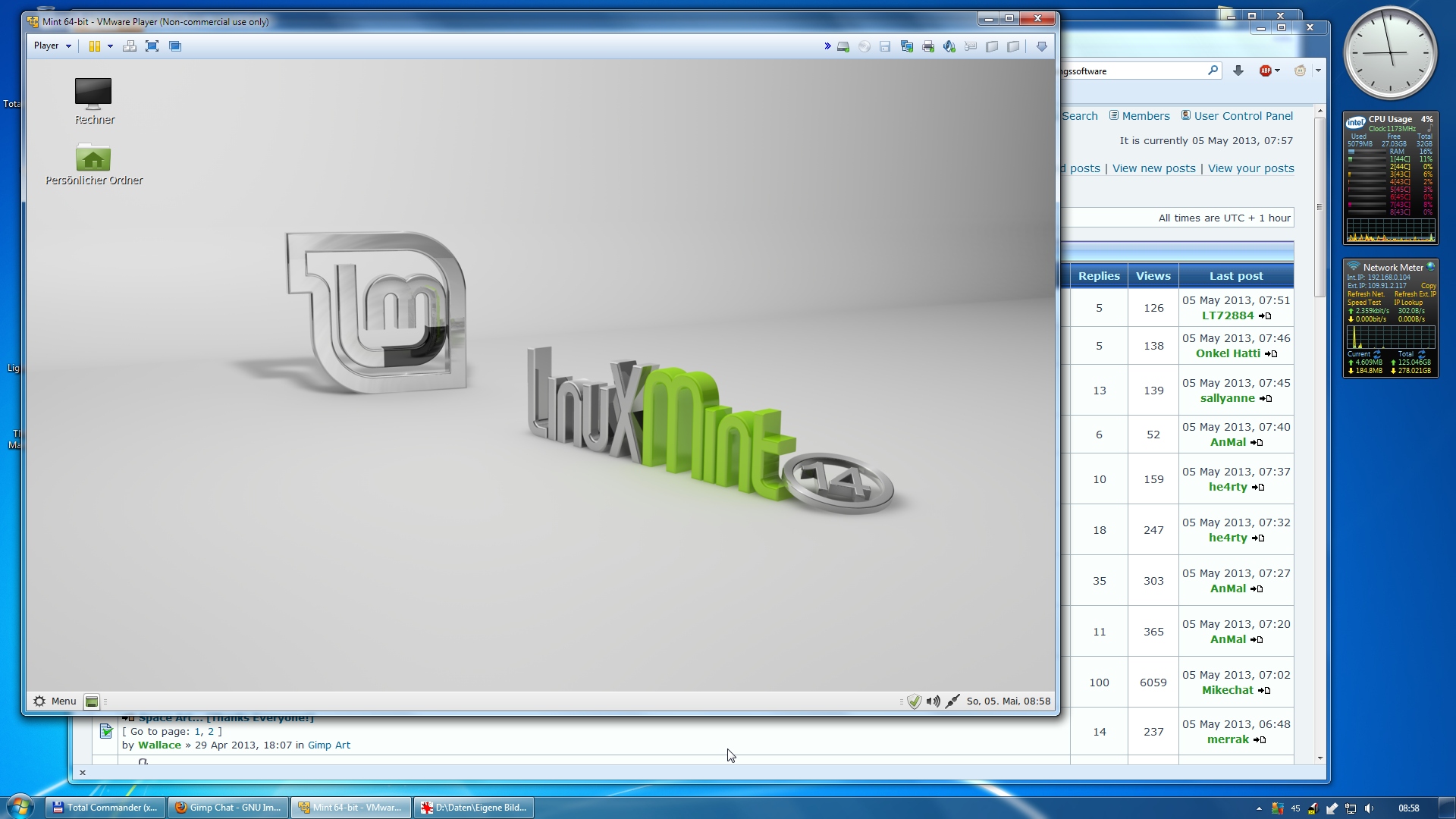Open the Rechner desktop icon
Viewport: 1456px width, 819px height.
click(x=94, y=101)
